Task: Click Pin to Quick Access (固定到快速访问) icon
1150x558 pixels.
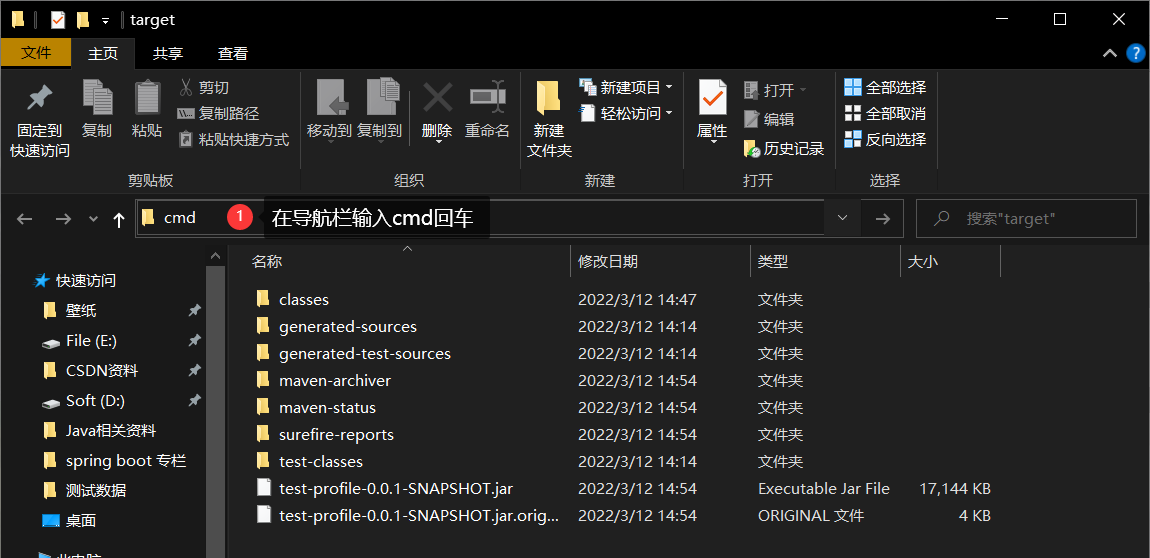Action: tap(40, 98)
